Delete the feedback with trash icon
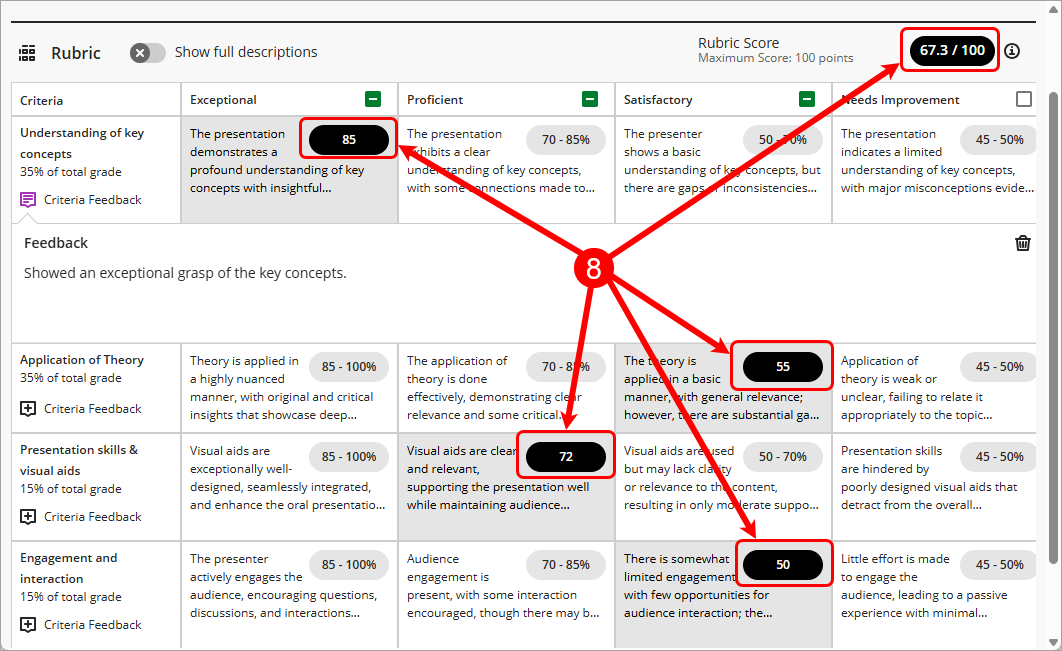 pyautogui.click(x=1022, y=243)
